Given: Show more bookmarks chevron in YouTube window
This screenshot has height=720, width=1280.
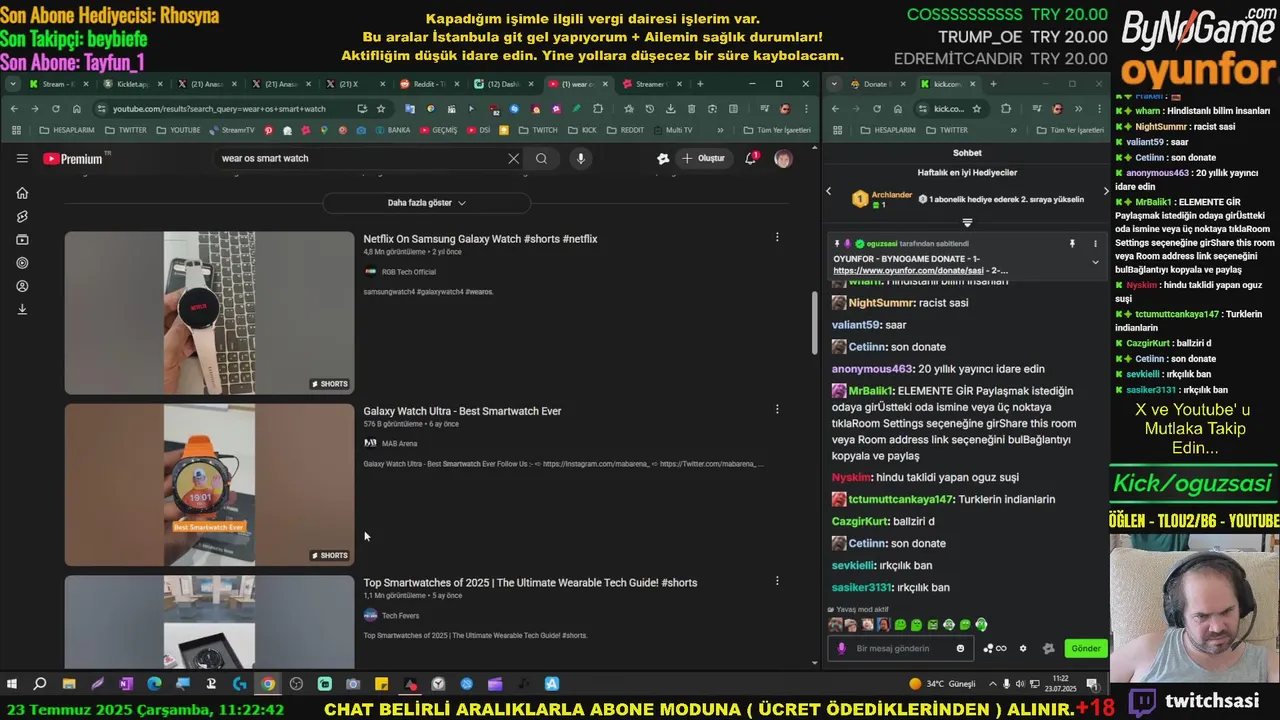Looking at the screenshot, I should coord(720,130).
